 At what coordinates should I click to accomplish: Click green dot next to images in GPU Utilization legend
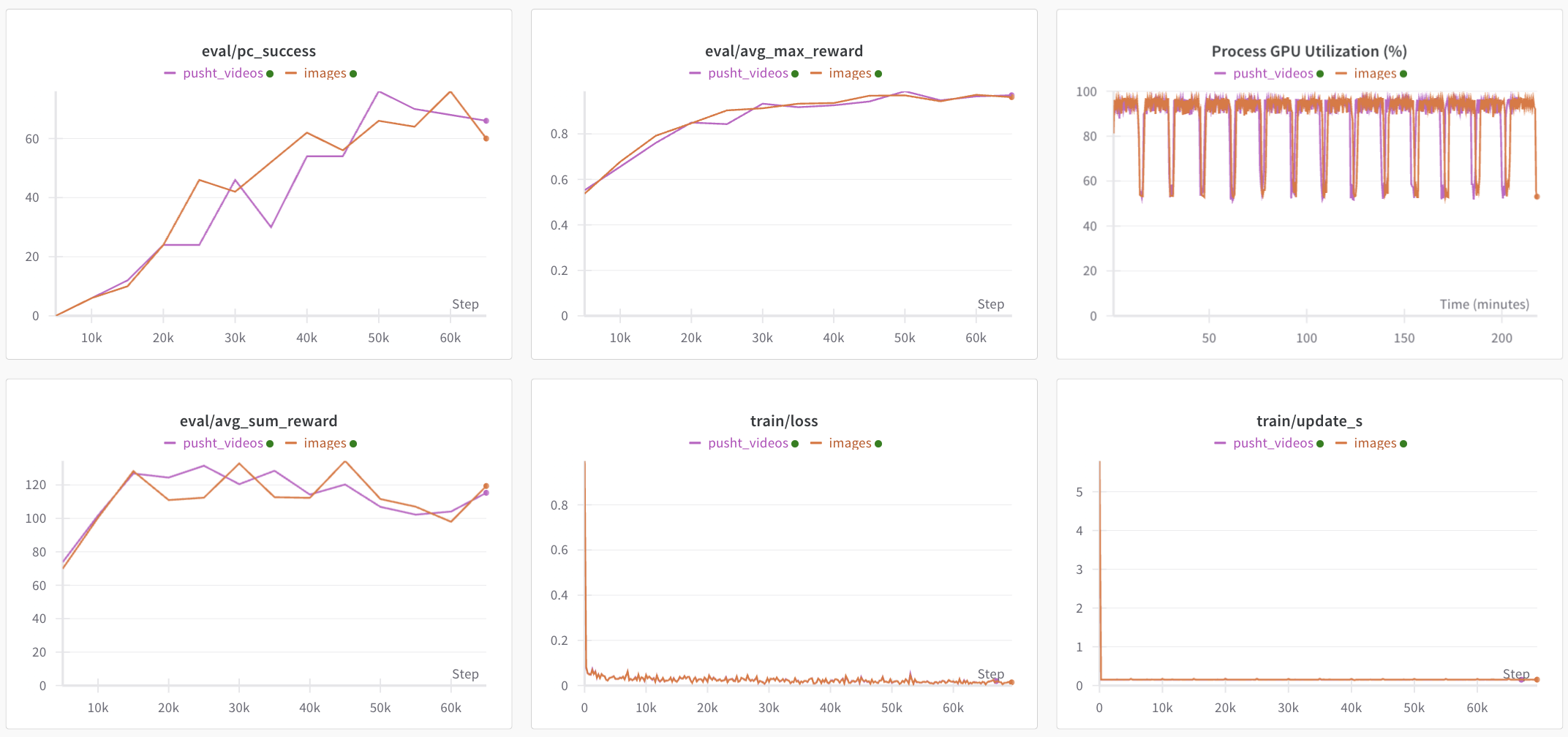1403,74
